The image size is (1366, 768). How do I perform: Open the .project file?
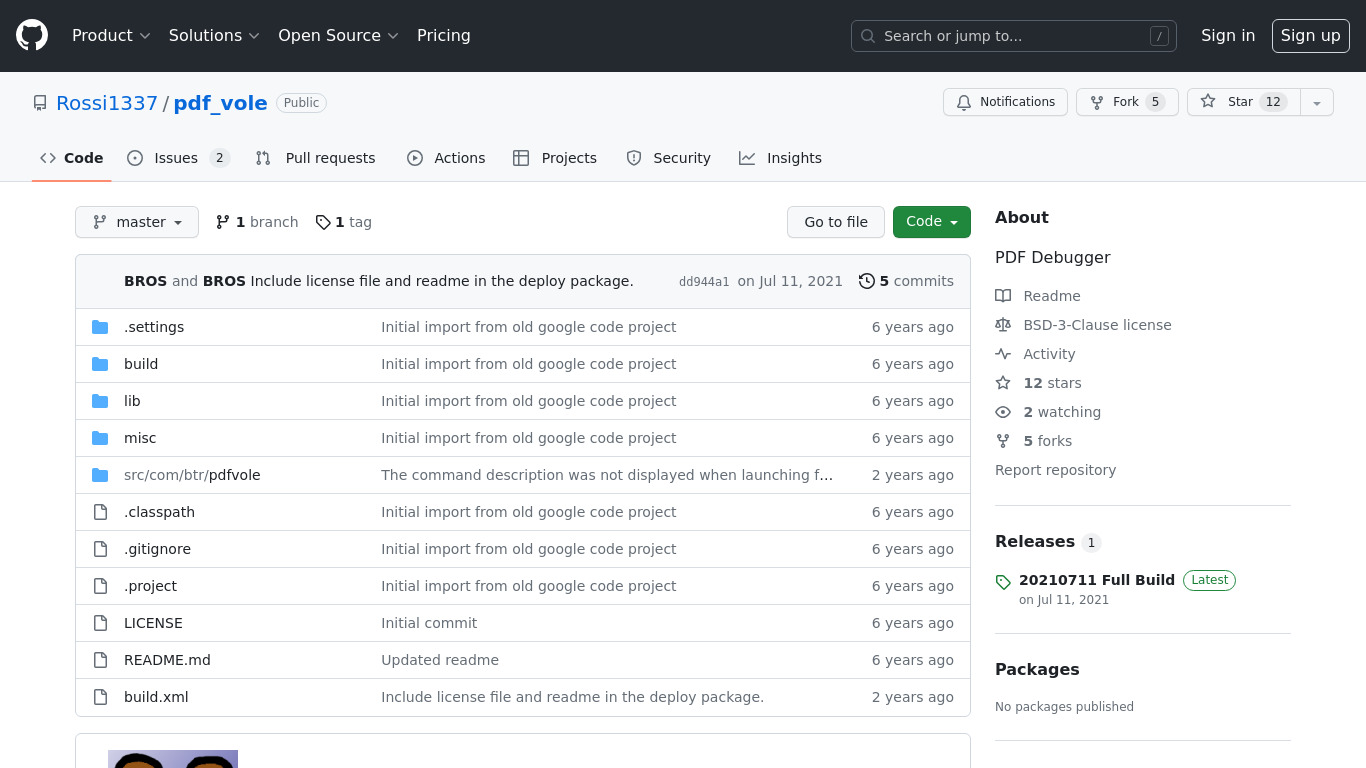pyautogui.click(x=150, y=586)
